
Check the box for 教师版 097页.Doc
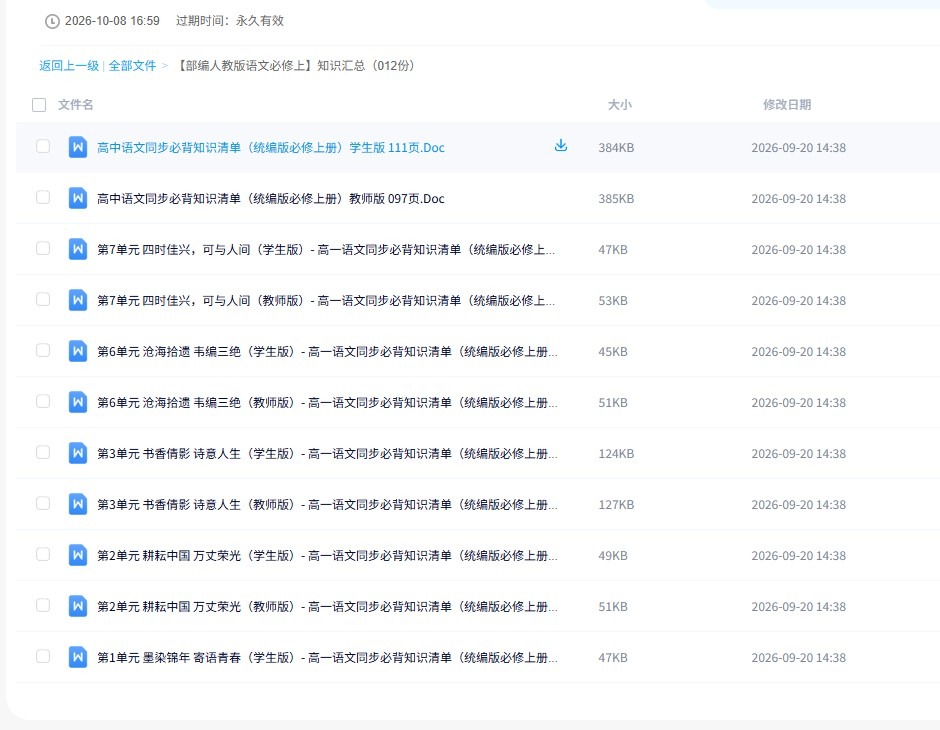(x=43, y=197)
